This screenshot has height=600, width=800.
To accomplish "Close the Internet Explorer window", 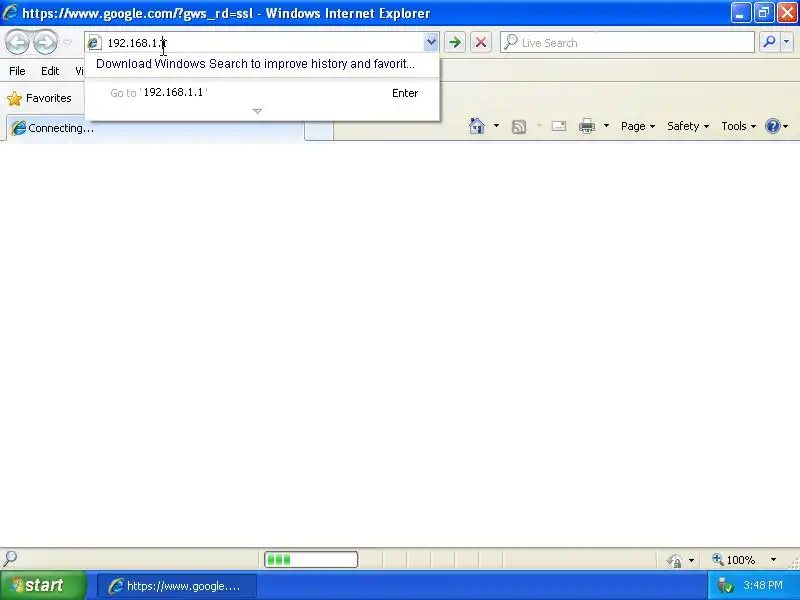I will [x=787, y=13].
